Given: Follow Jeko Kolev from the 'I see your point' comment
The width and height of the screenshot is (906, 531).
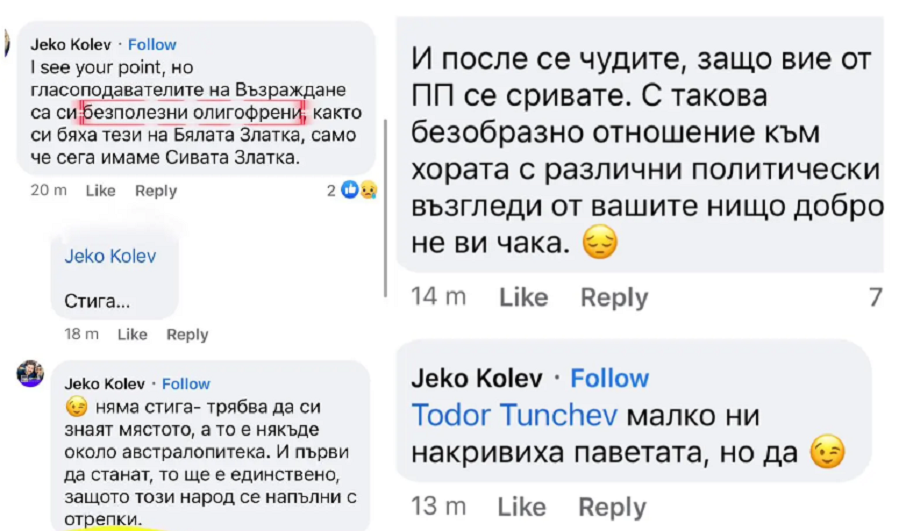Looking at the screenshot, I should [152, 44].
